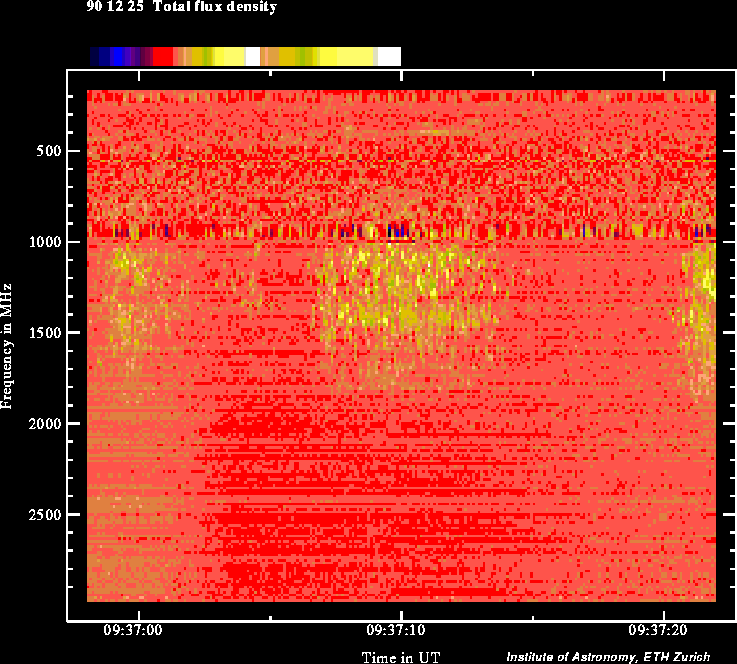The height and width of the screenshot is (664, 737).
Task: Click 'Institute of Astronomy, ETH Zurich' credit
Action: click(608, 657)
